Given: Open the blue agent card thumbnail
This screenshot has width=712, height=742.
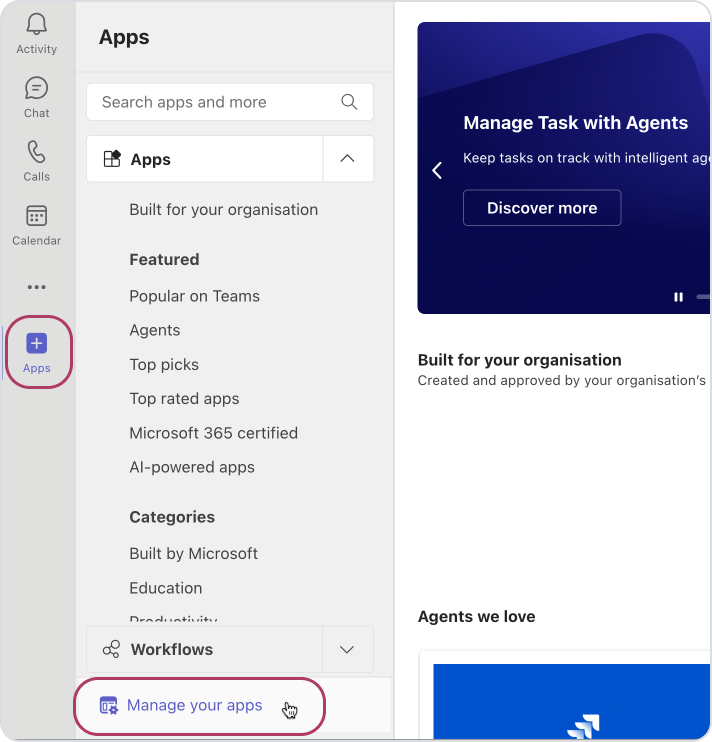Looking at the screenshot, I should click(x=571, y=701).
